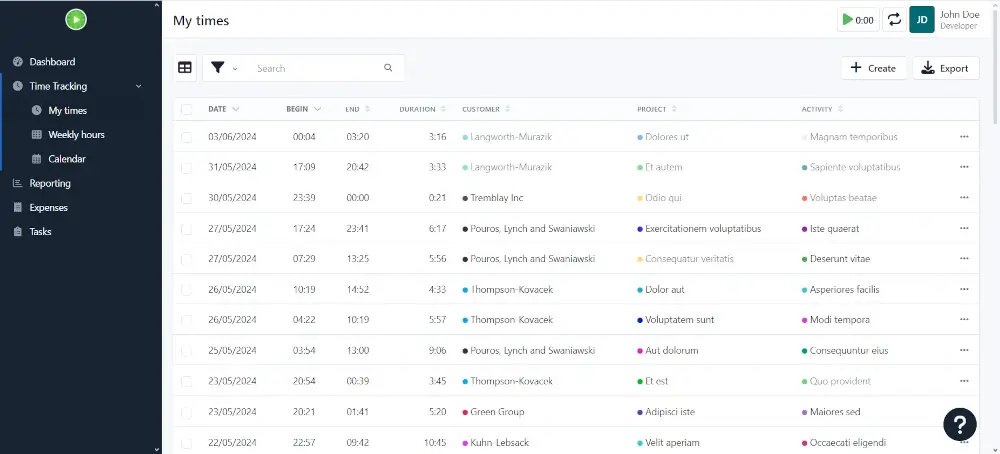The image size is (1000, 454).
Task: Go to Expenses section
Action: tap(48, 207)
